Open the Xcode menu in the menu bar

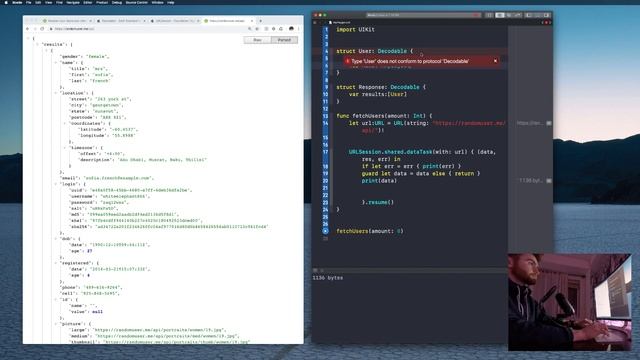point(17,2)
